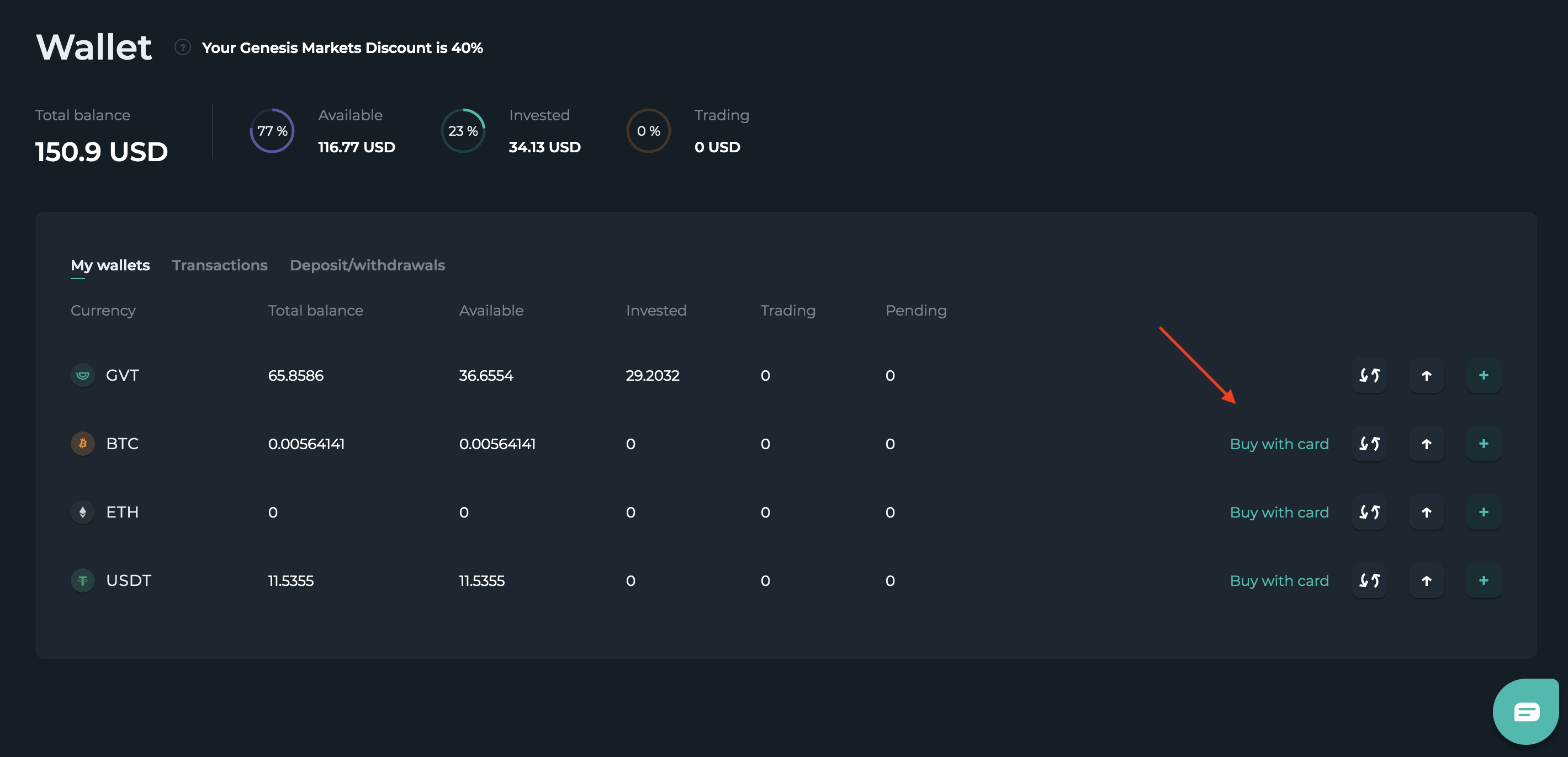Open the live chat support bubble
The width and height of the screenshot is (1568, 757).
coord(1525,711)
